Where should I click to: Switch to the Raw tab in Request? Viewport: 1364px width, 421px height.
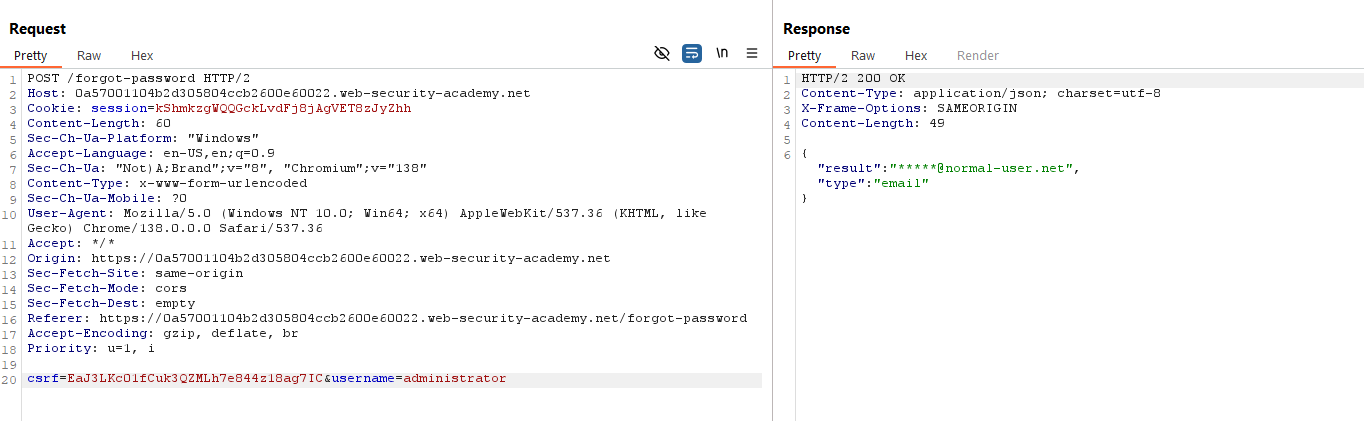pyautogui.click(x=89, y=56)
